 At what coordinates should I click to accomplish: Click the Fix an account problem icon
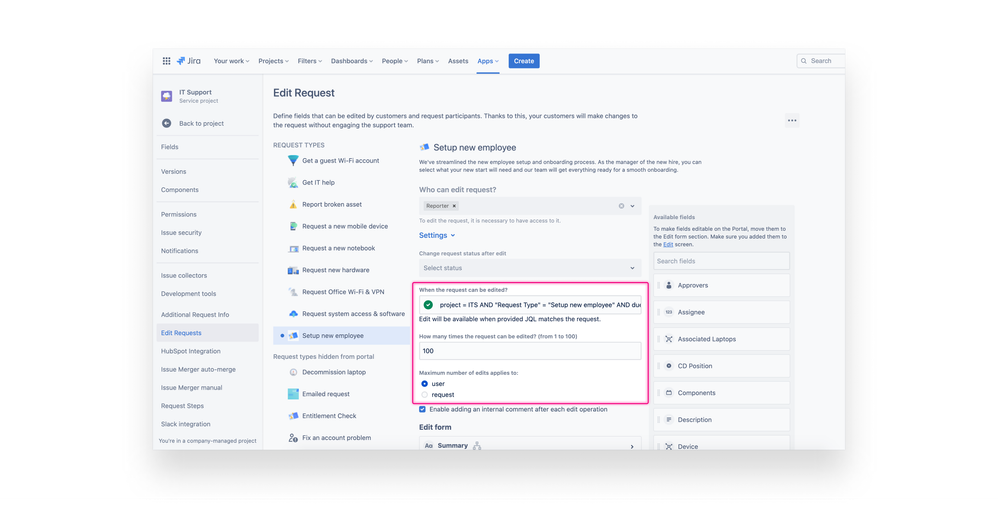click(293, 438)
